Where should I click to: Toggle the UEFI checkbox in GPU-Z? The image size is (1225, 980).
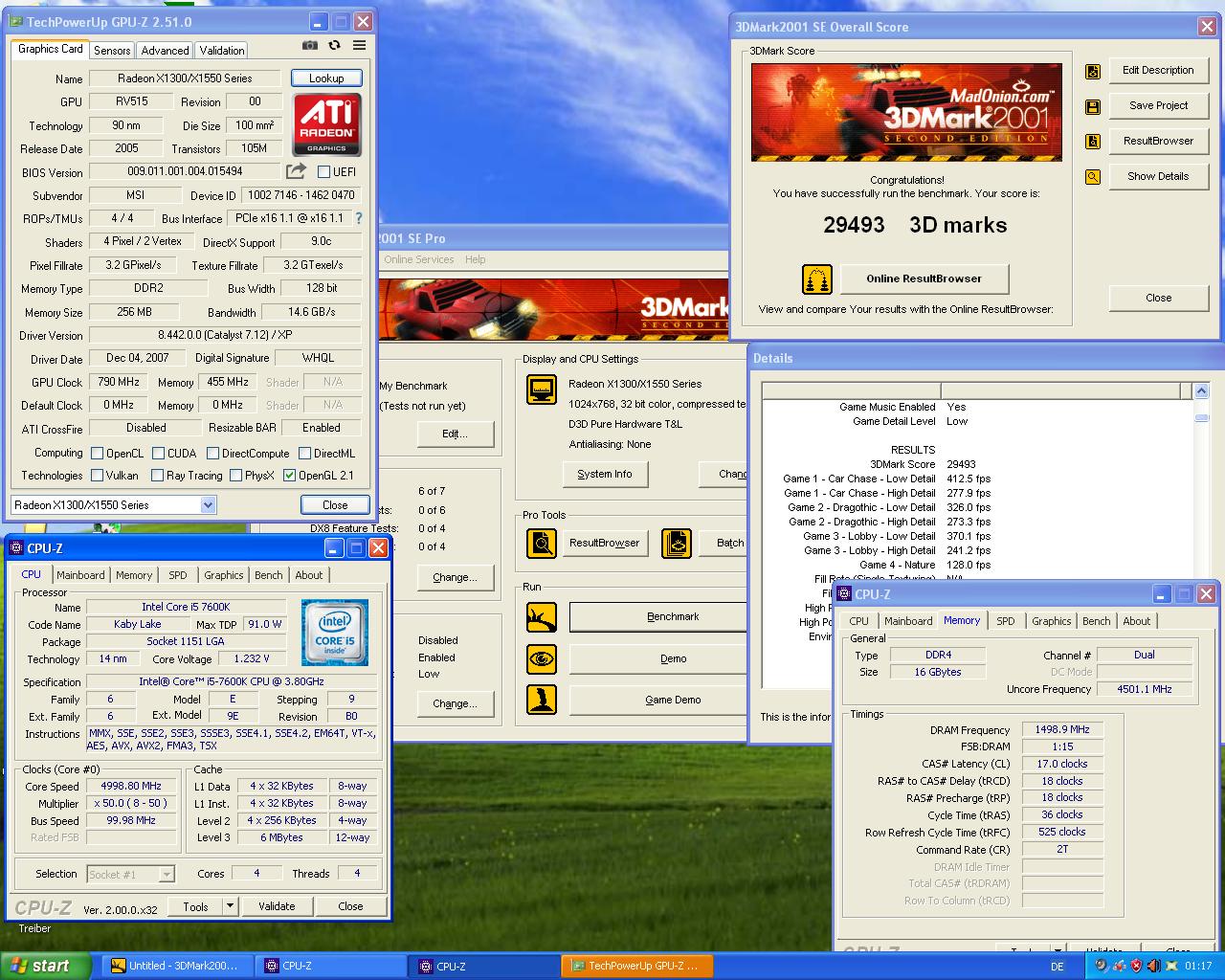click(323, 172)
